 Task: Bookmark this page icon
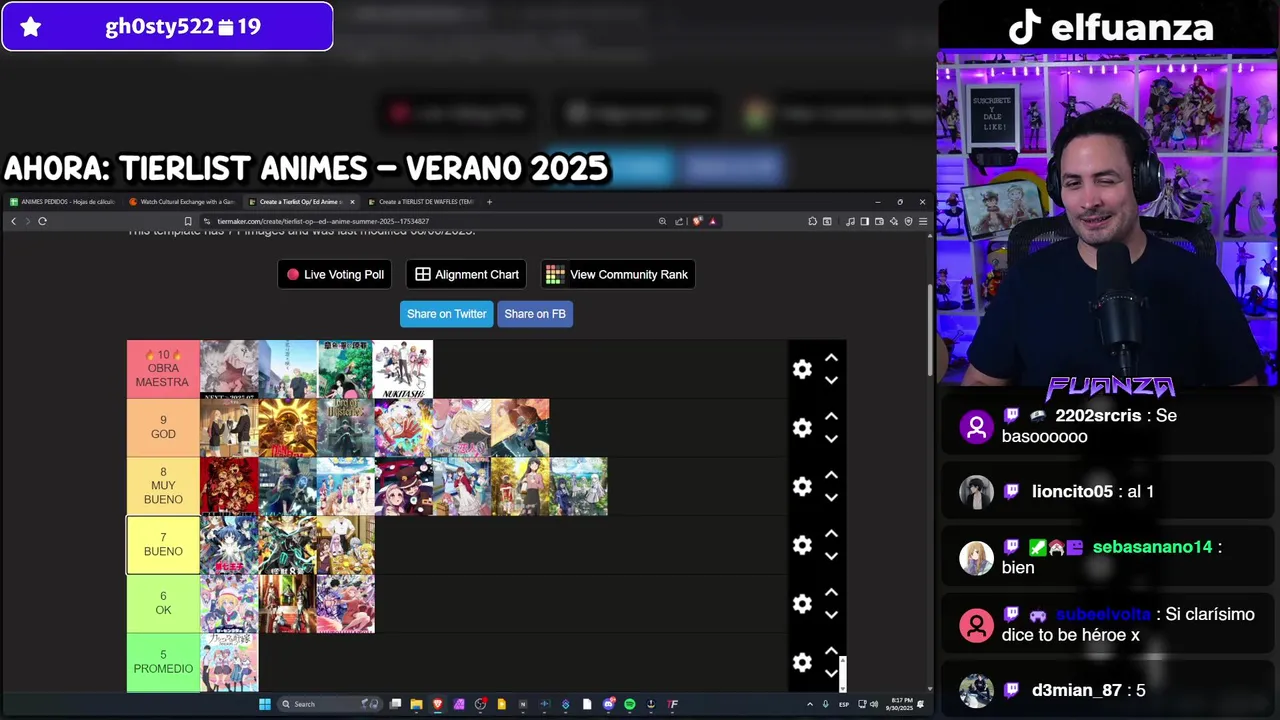[187, 221]
